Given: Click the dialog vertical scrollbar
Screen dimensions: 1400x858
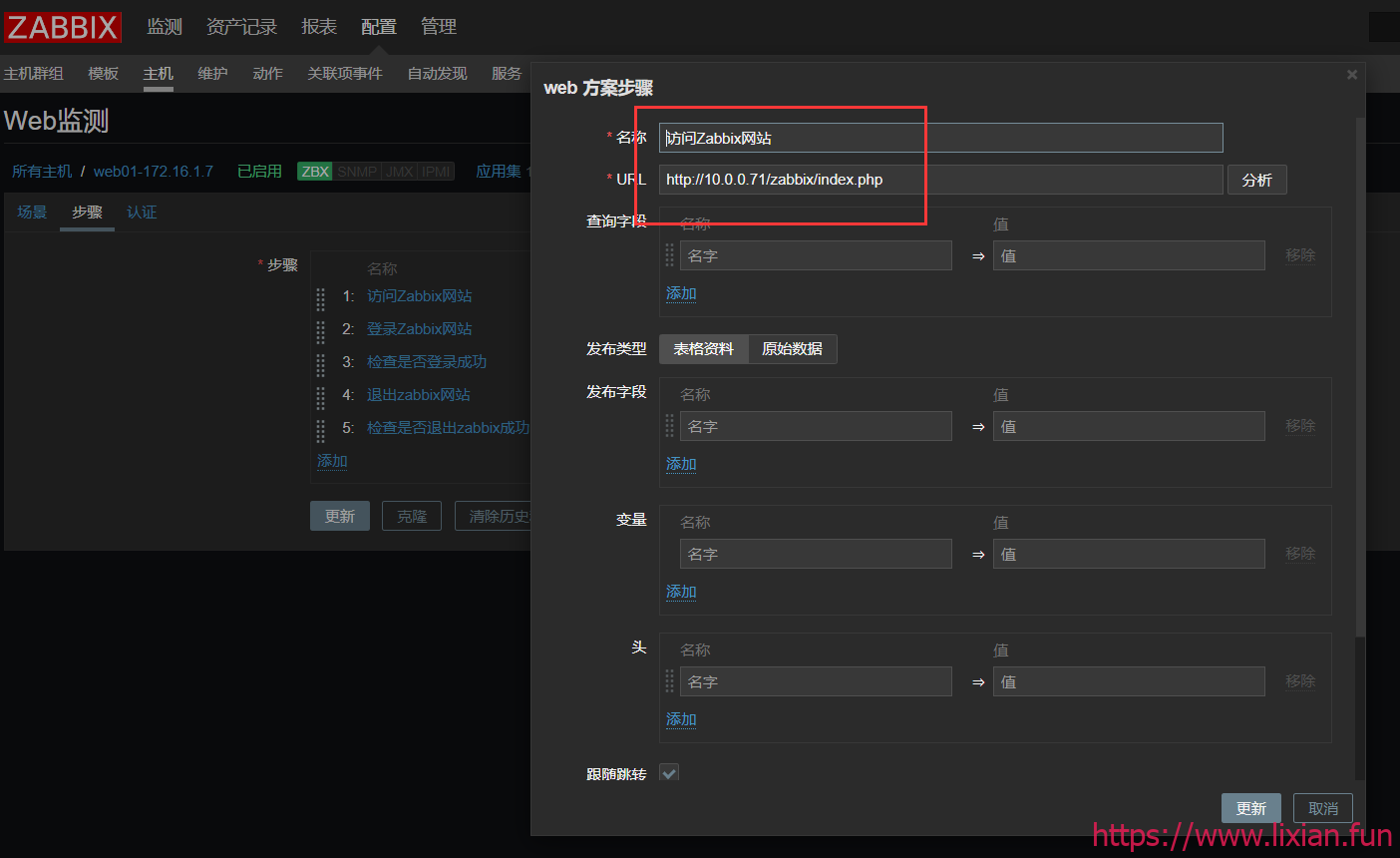Looking at the screenshot, I should [1360, 377].
